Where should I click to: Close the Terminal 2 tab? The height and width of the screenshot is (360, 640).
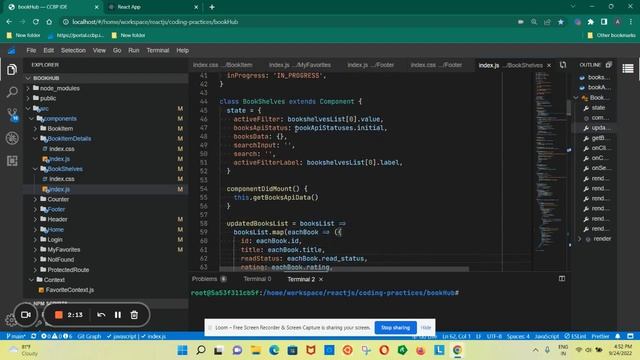(321, 279)
